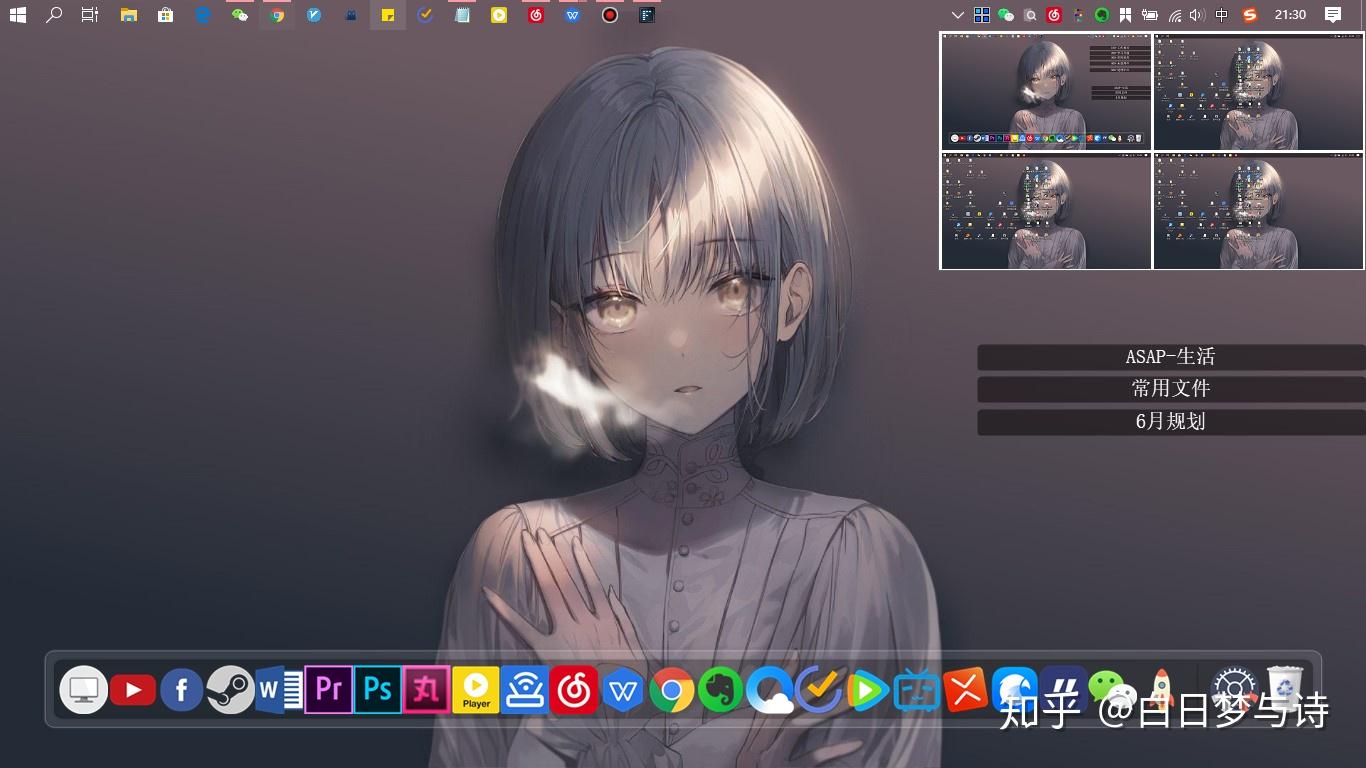Open WeChat tray icon

[x=1006, y=15]
